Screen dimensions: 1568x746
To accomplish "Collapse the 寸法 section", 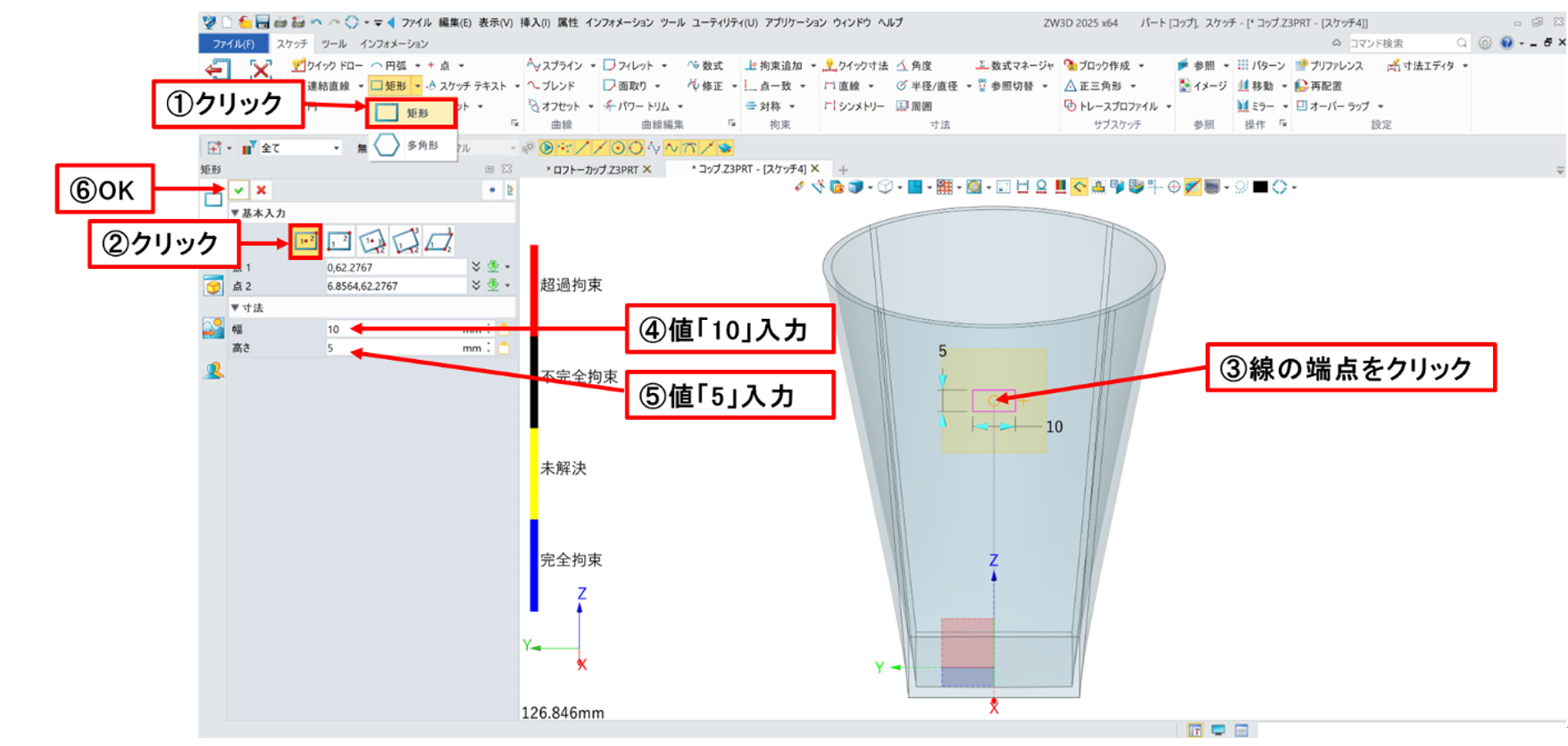I will [x=236, y=307].
